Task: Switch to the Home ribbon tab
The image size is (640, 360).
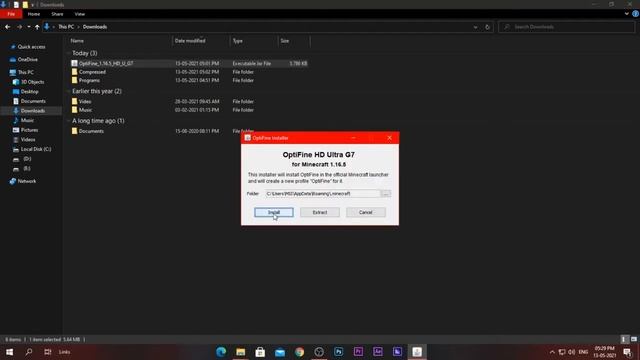Action: [x=34, y=14]
